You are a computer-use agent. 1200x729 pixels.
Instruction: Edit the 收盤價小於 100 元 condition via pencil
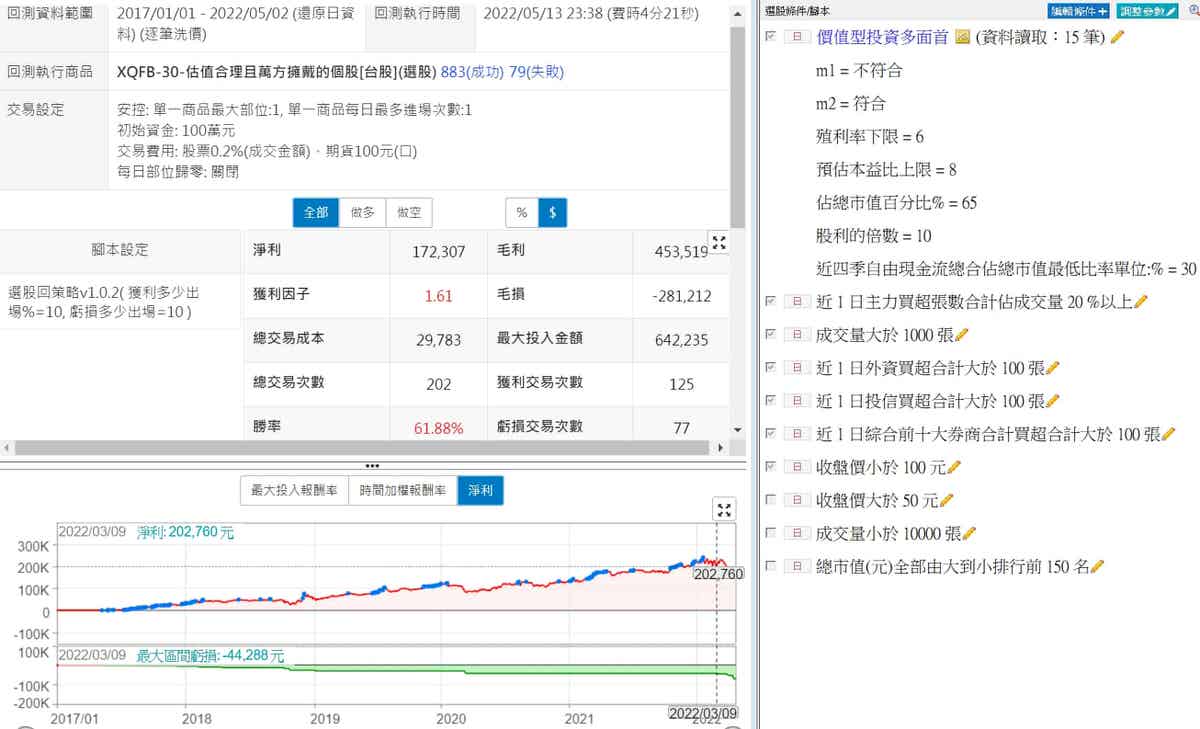pos(953,467)
